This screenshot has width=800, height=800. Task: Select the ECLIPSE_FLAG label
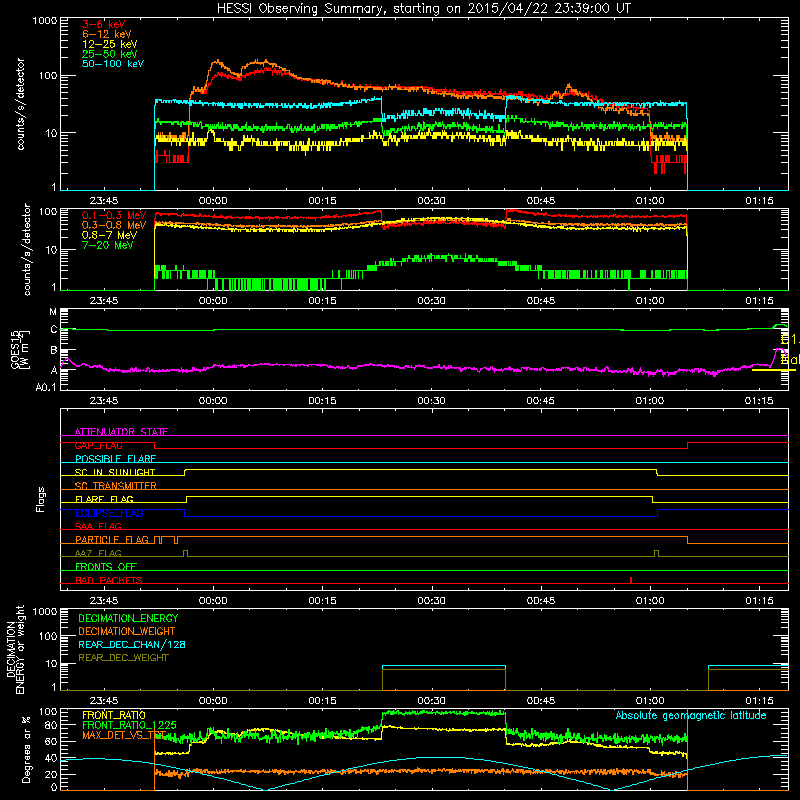(109, 513)
